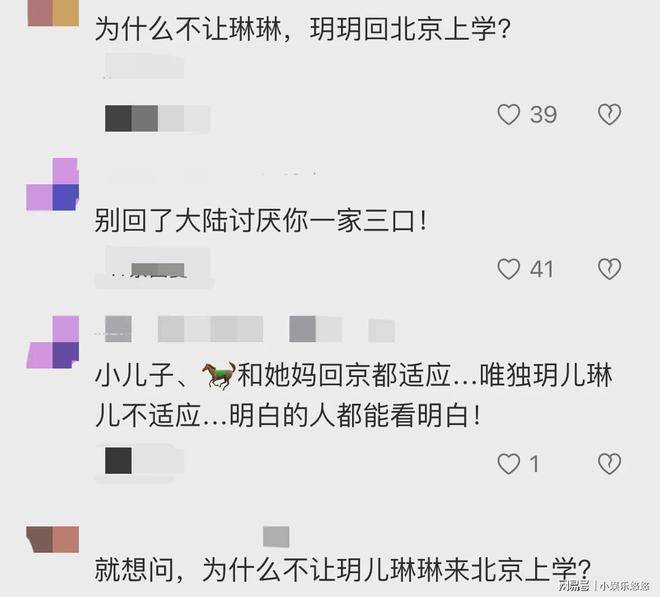Dislike the comment with 39 likes
Image resolution: width=660 pixels, height=597 pixels.
609,115
